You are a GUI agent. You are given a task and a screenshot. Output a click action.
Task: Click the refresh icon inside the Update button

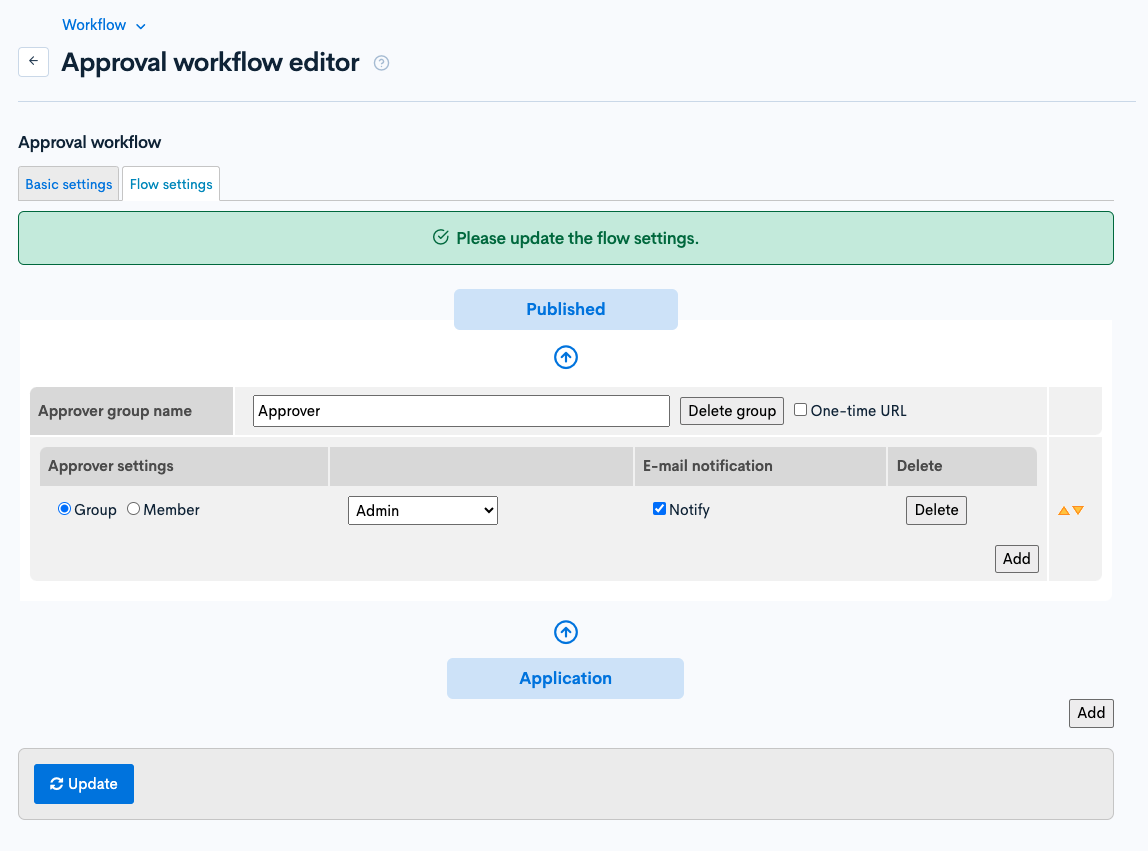point(56,784)
